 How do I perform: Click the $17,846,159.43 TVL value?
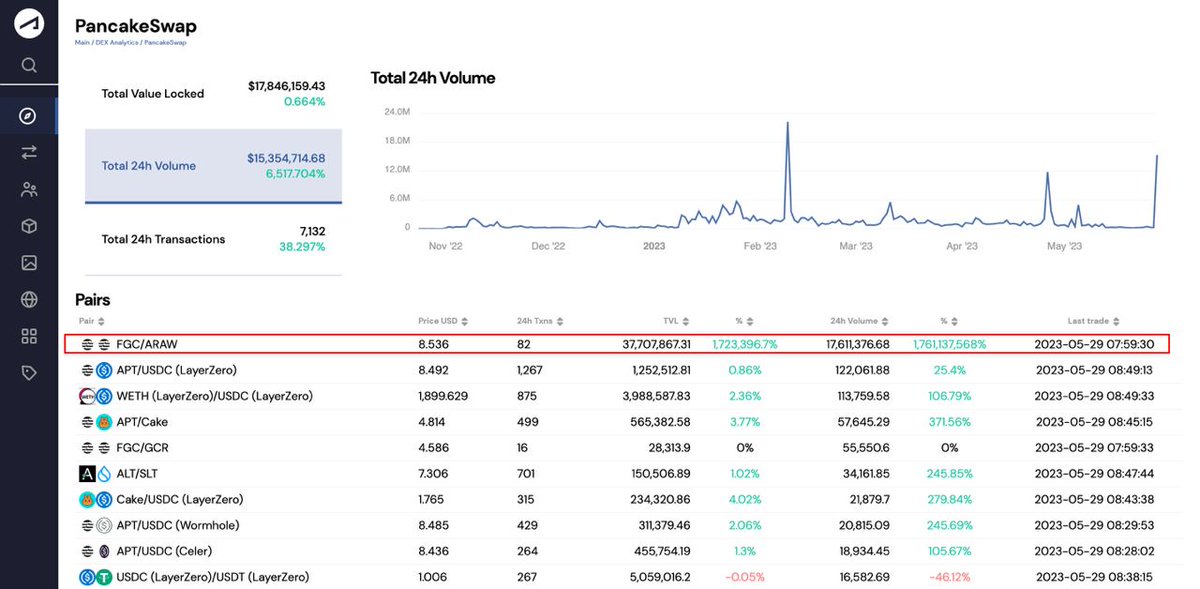click(x=287, y=86)
